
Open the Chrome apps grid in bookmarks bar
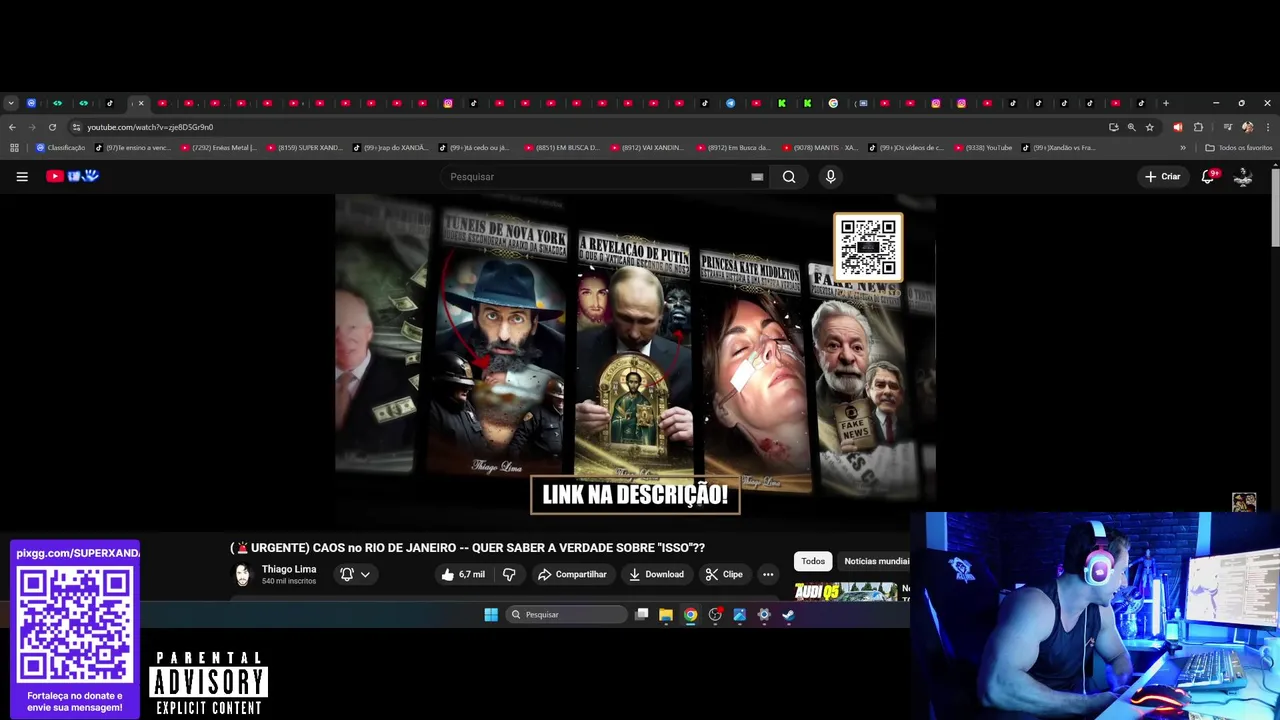click(x=14, y=148)
